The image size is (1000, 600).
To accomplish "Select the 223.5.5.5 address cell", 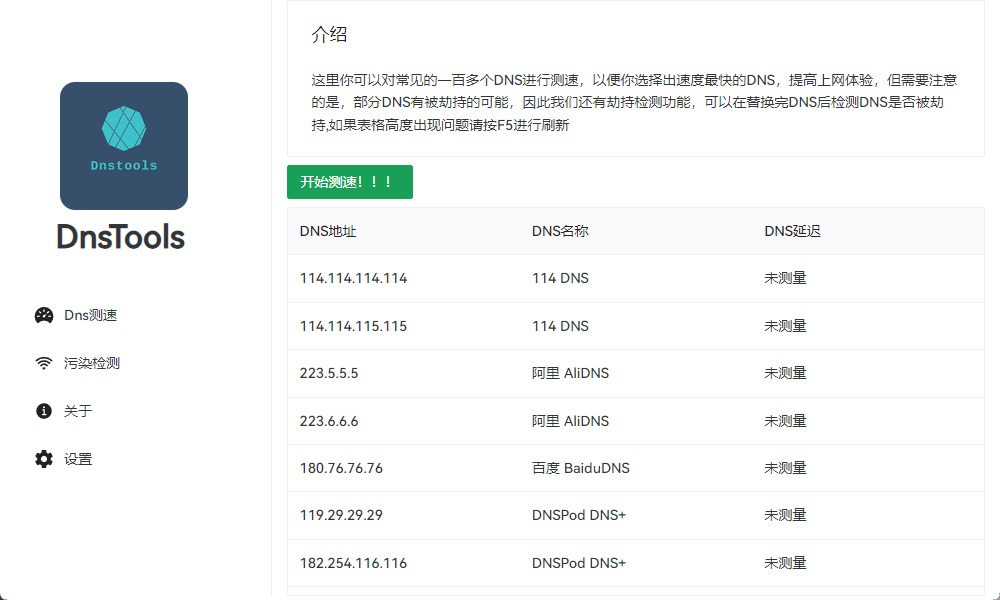I will coord(329,373).
